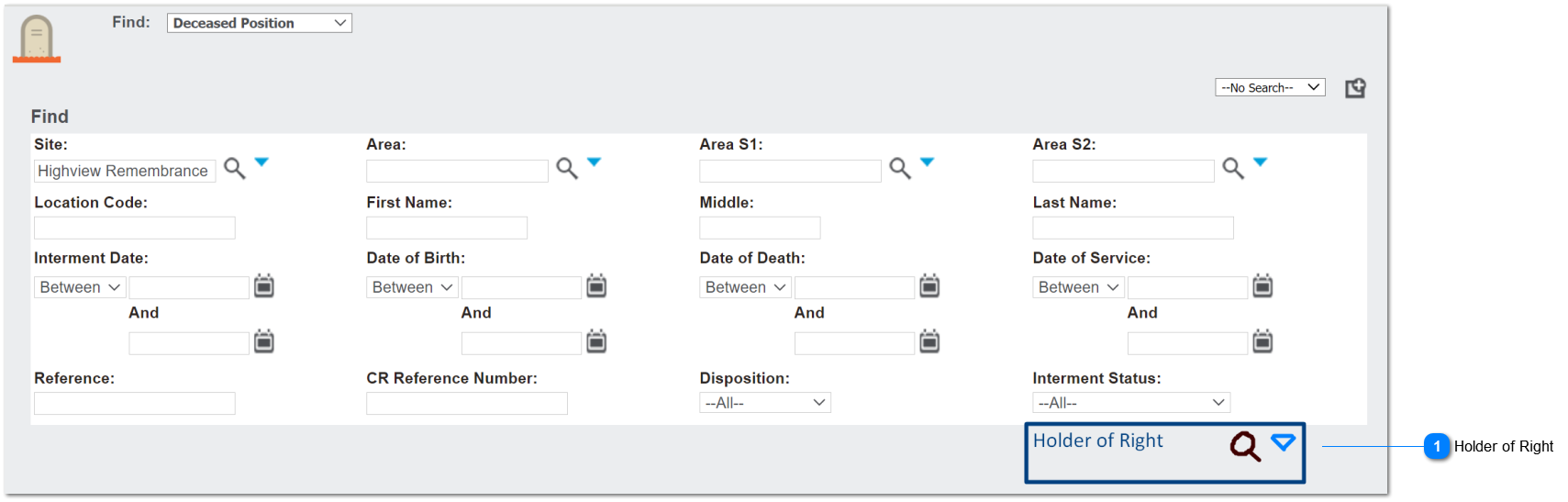This screenshot has width=1568, height=502.
Task: Click the Date of Death end date field
Action: click(854, 343)
